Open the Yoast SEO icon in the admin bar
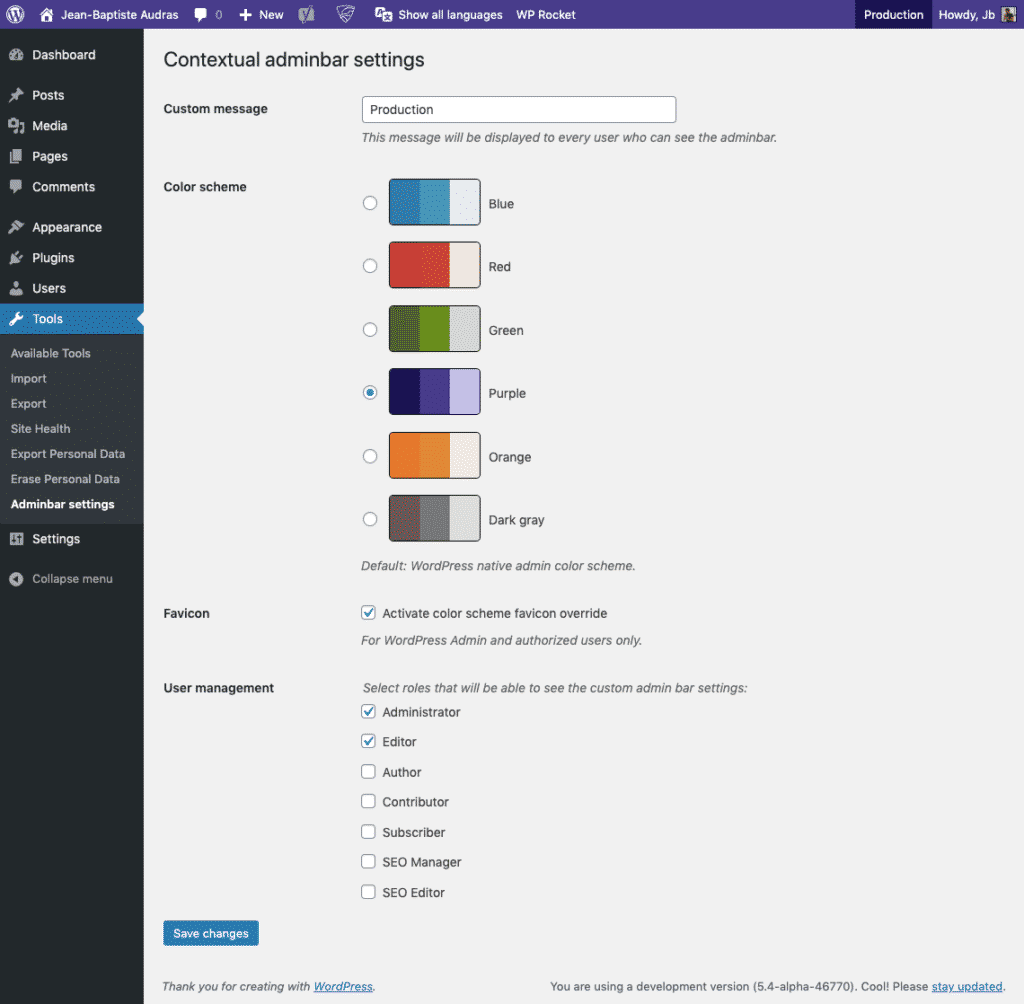Viewport: 1024px width, 1004px height. (306, 14)
